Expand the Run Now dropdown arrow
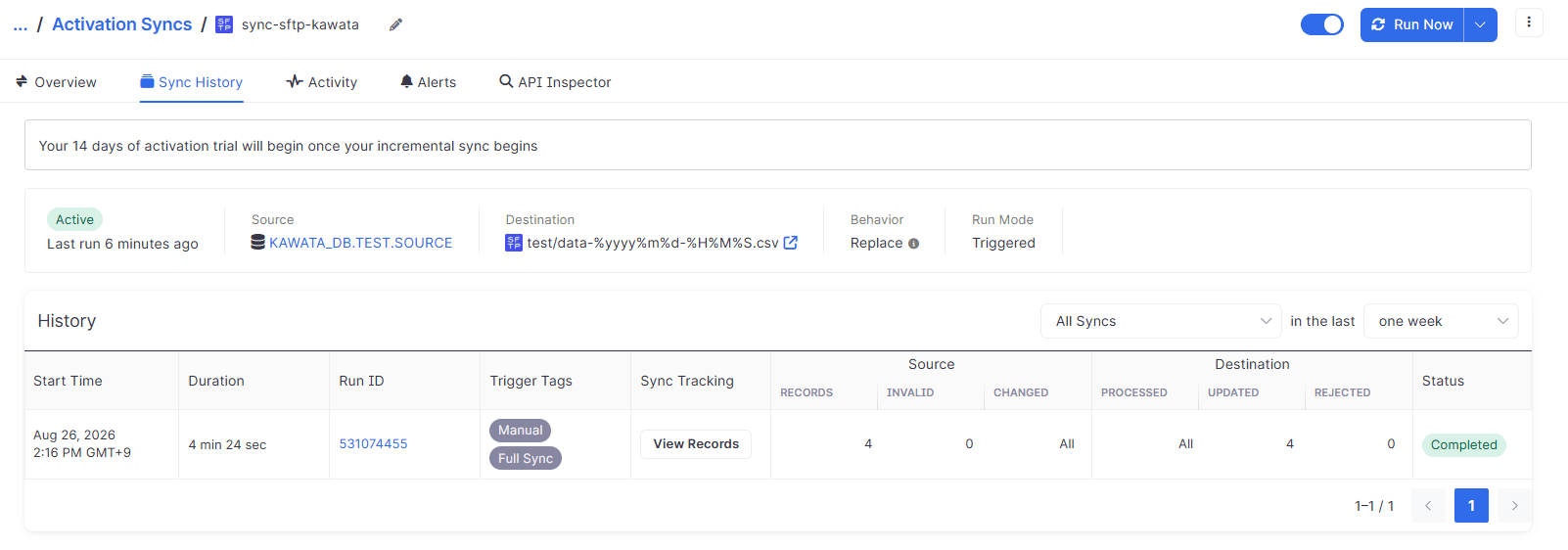This screenshot has width=1568, height=550. 1481,24
